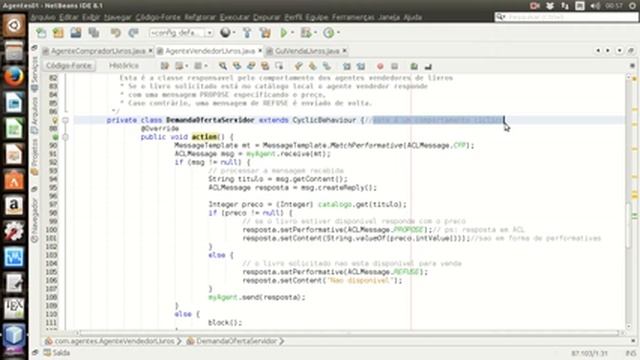The height and width of the screenshot is (360, 640).
Task: Open dropdown arrow beside browser globe icon
Action: coord(233,33)
